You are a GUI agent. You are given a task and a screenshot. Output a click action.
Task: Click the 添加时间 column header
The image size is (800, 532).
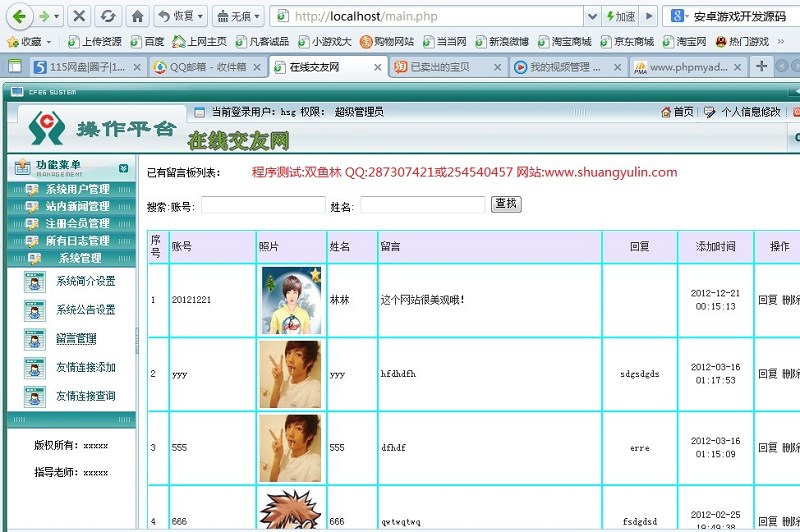(x=715, y=246)
